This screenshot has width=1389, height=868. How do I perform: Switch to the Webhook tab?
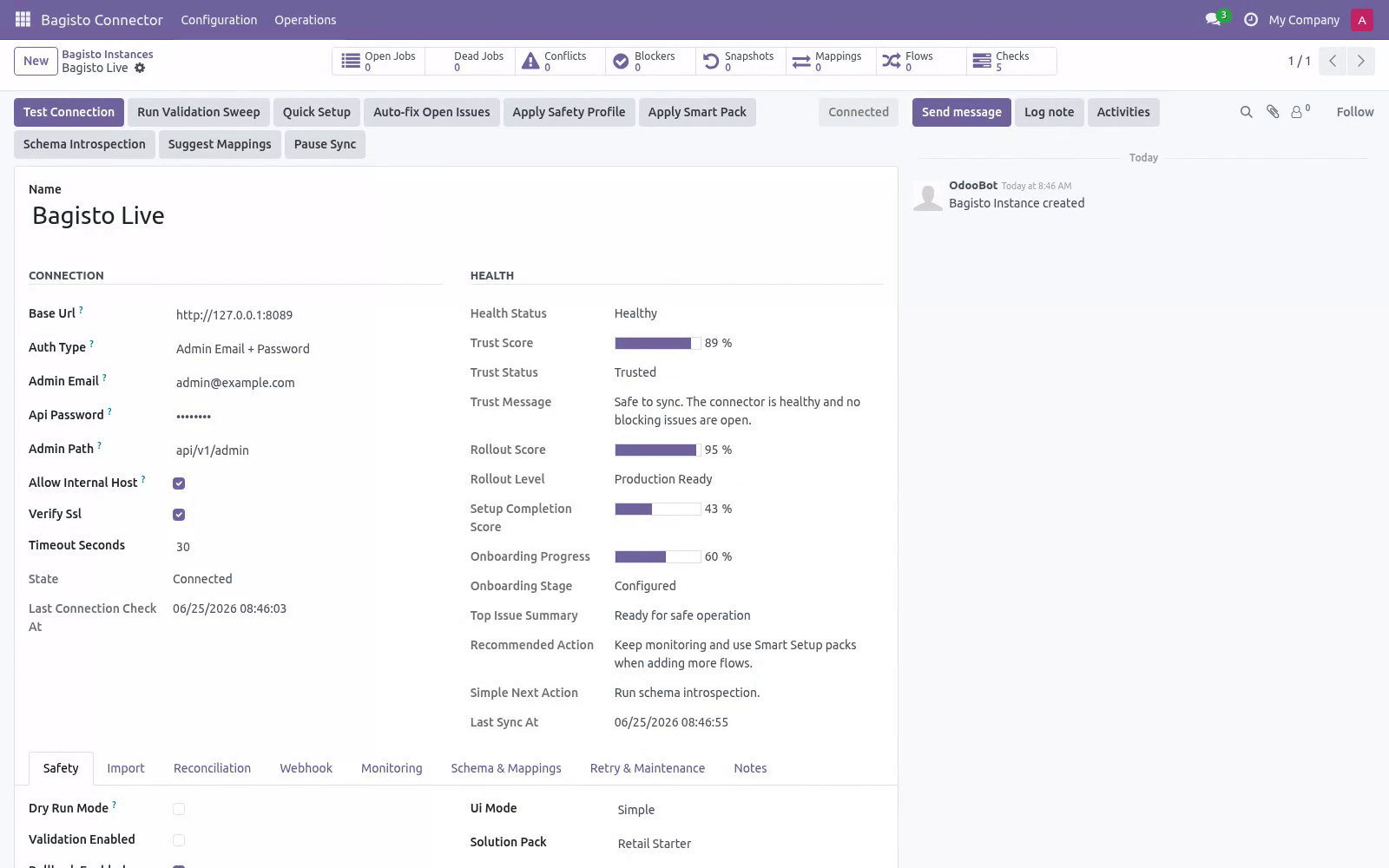click(x=306, y=768)
